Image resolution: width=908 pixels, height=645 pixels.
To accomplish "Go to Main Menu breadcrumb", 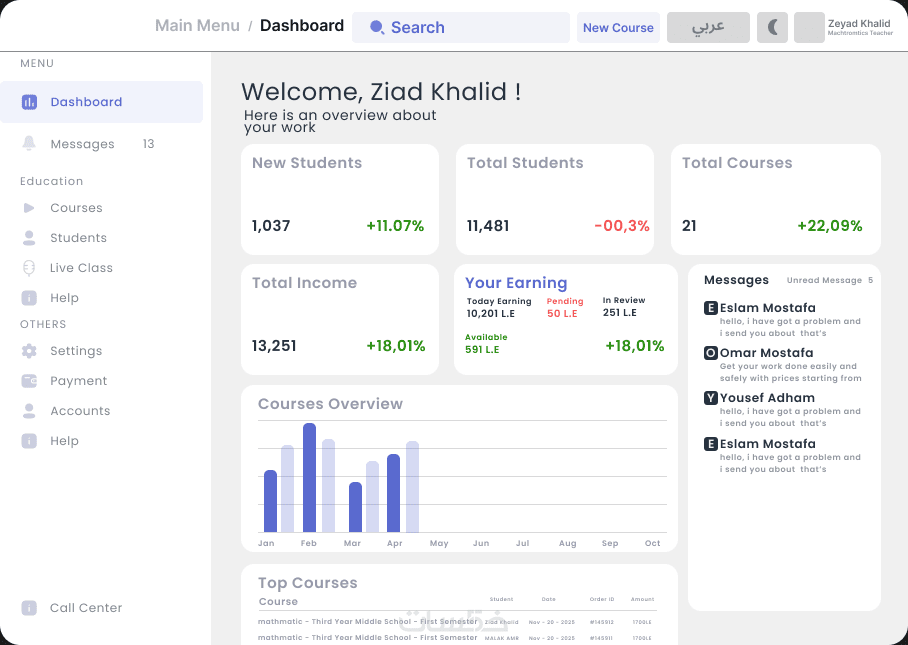I will 197,25.
